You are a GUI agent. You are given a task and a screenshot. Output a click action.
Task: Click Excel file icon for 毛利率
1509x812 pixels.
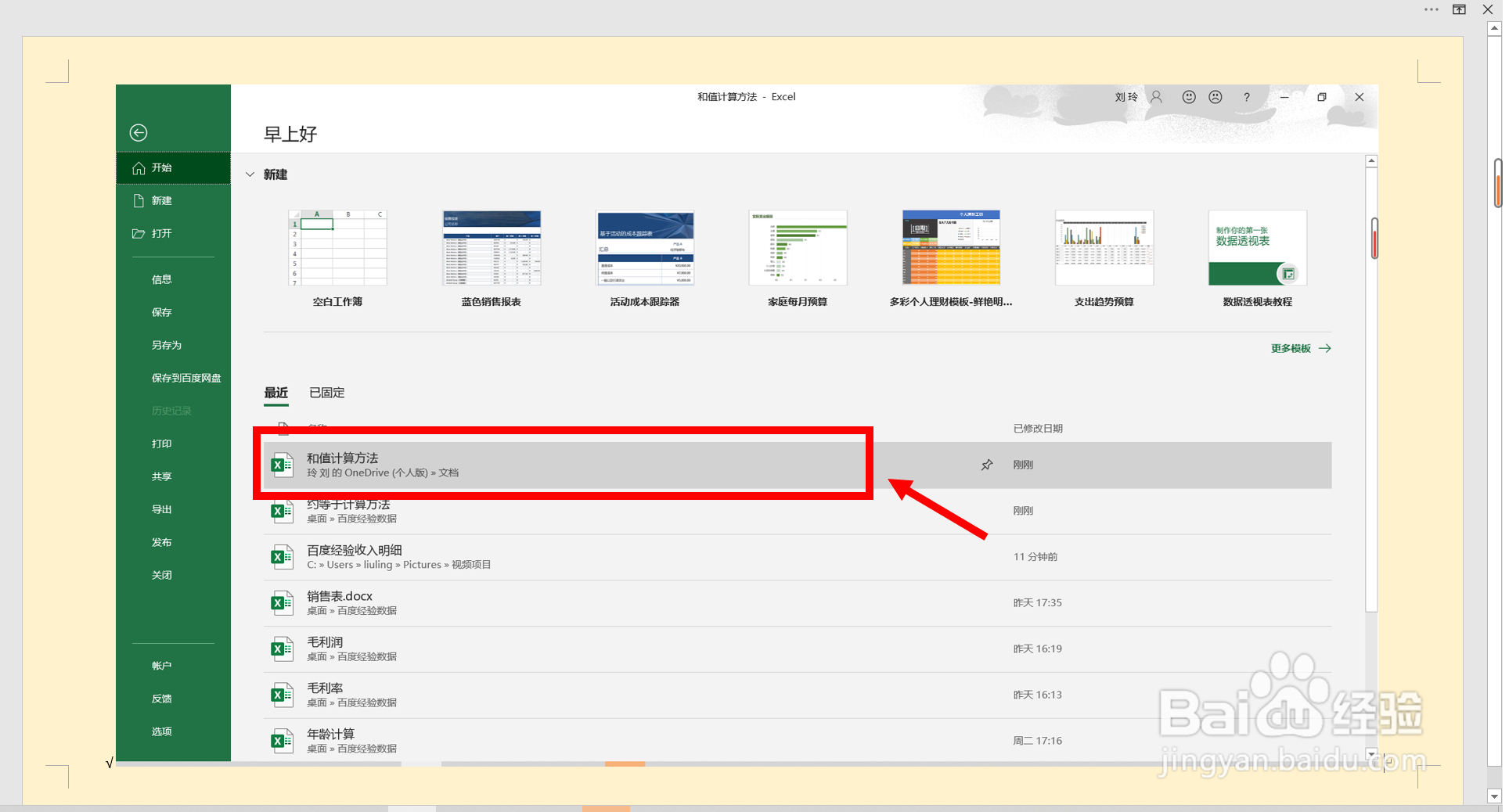pos(282,695)
